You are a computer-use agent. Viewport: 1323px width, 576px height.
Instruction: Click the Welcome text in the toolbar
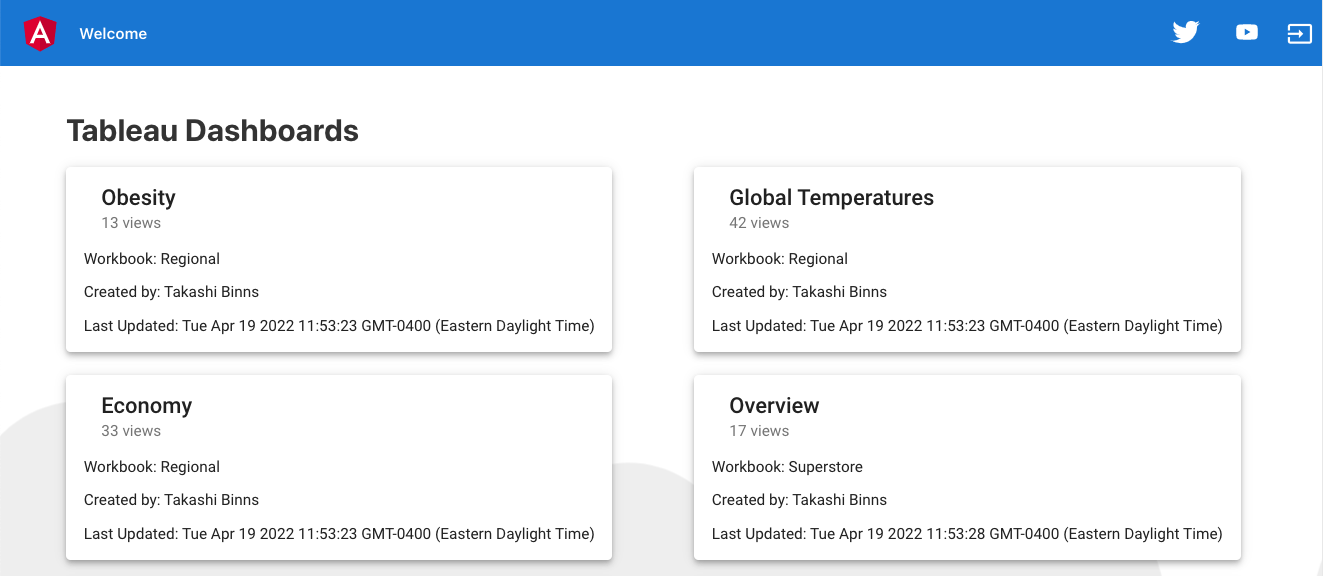click(113, 34)
